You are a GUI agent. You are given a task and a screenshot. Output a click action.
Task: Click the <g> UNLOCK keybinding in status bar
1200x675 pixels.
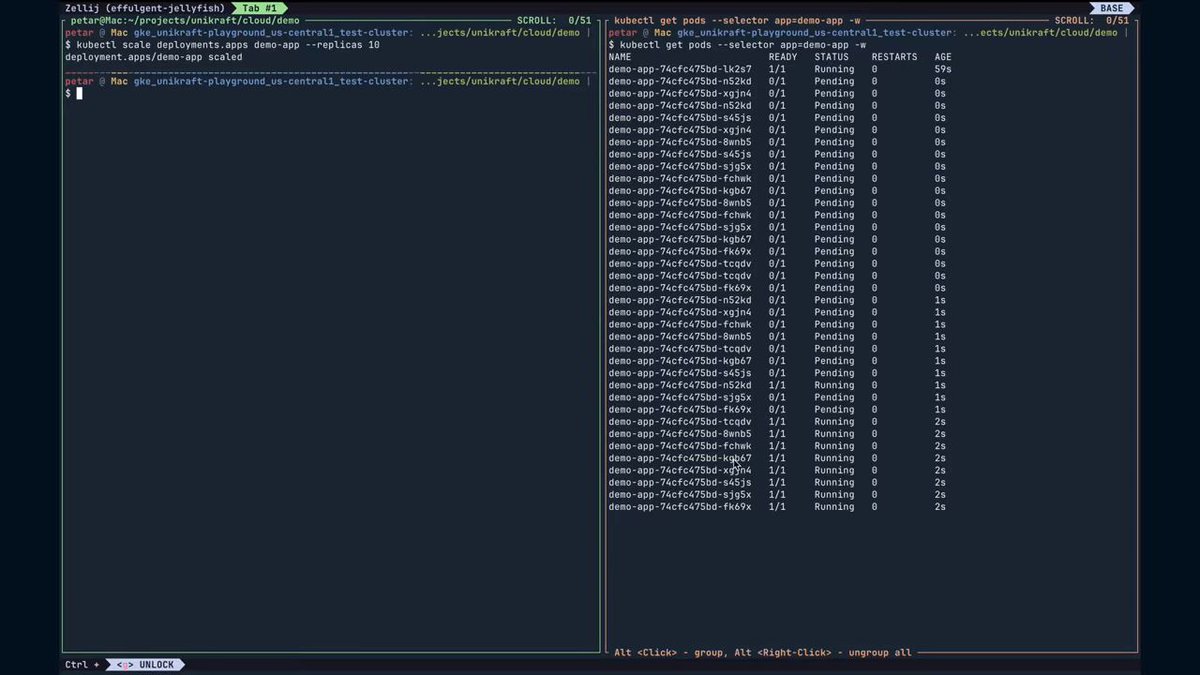(x=145, y=665)
